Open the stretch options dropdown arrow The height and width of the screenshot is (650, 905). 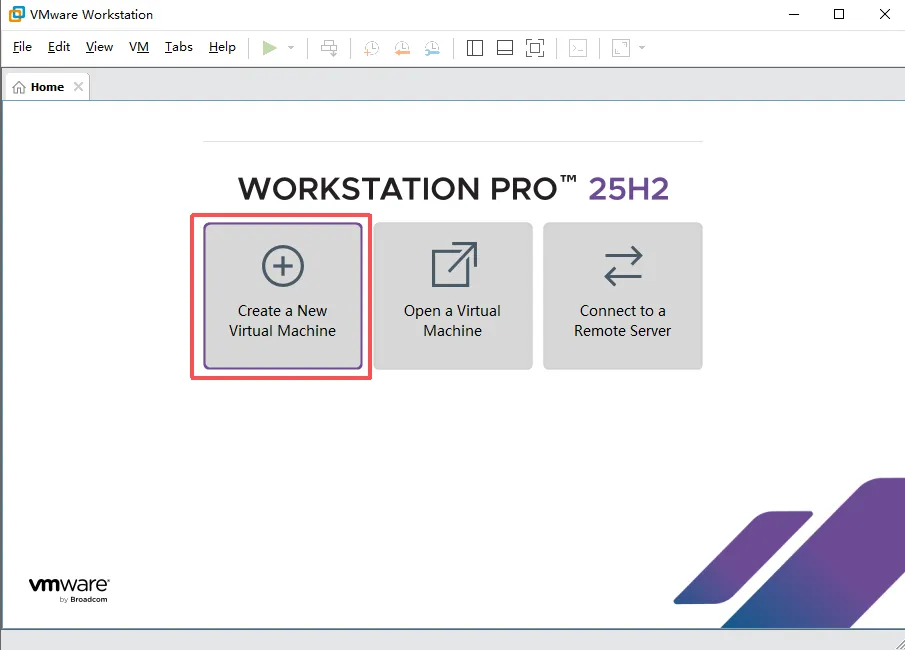(642, 48)
